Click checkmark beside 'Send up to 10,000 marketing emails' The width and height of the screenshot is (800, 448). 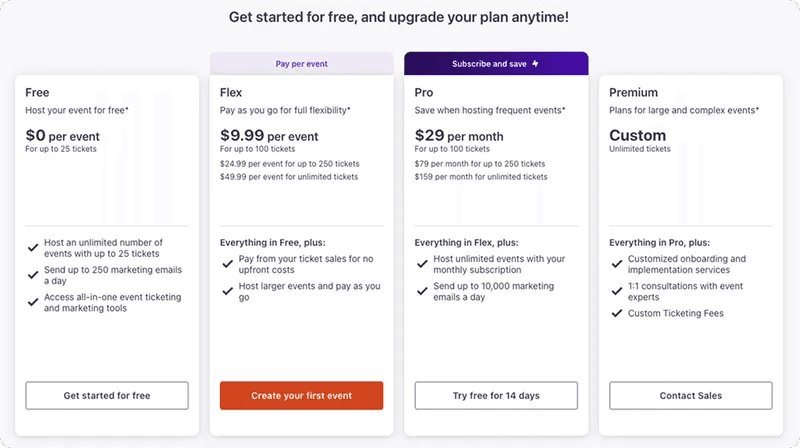click(423, 289)
